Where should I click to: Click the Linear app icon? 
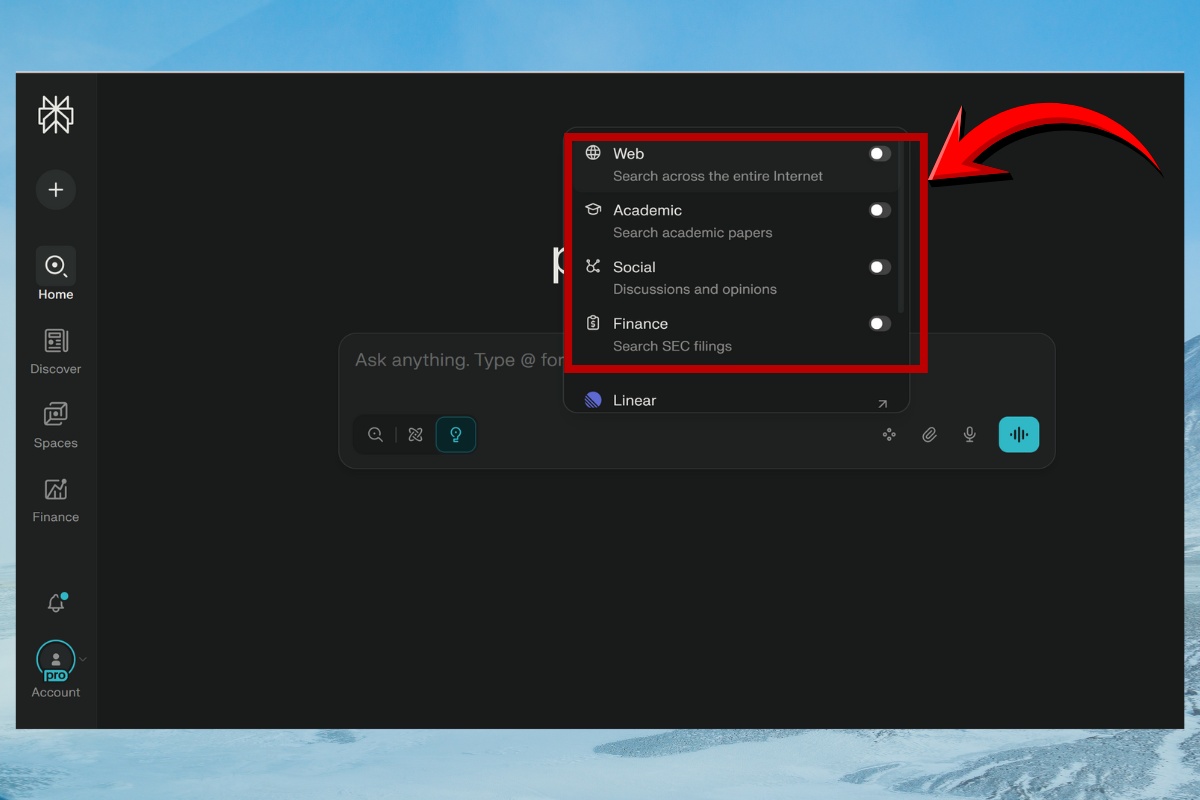[x=593, y=400]
